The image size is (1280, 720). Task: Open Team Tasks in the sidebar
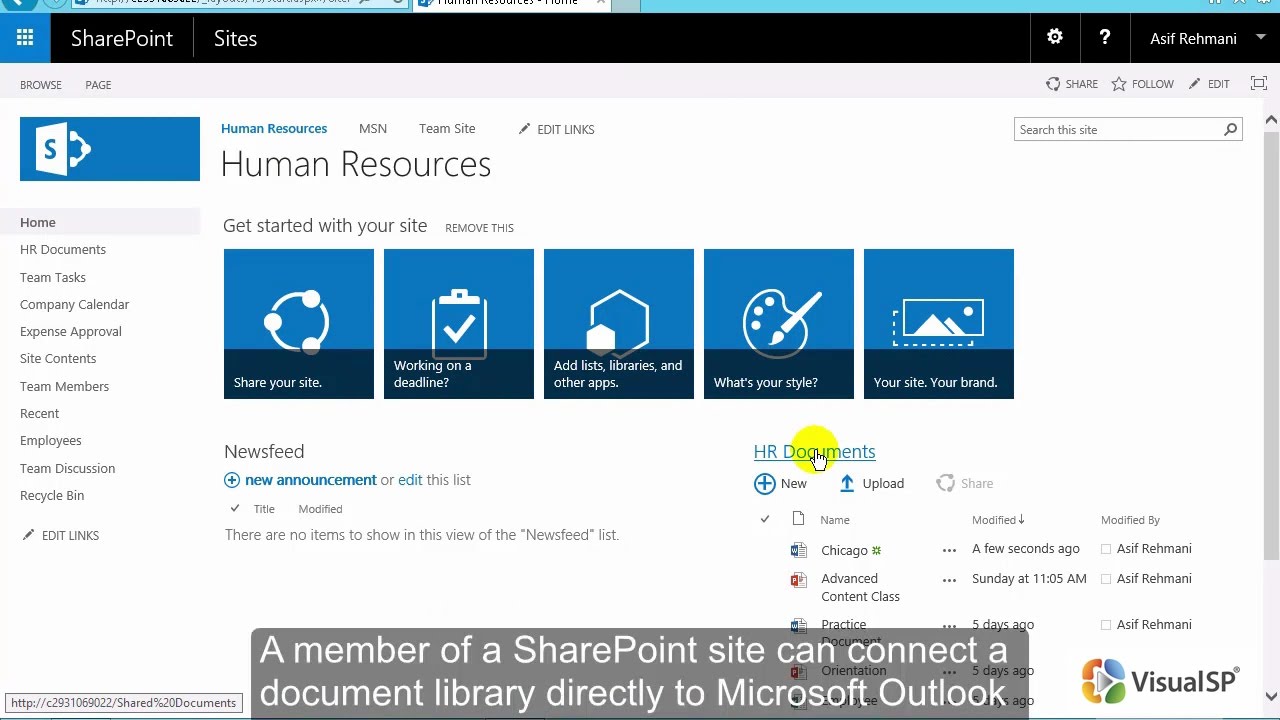pyautogui.click(x=53, y=277)
